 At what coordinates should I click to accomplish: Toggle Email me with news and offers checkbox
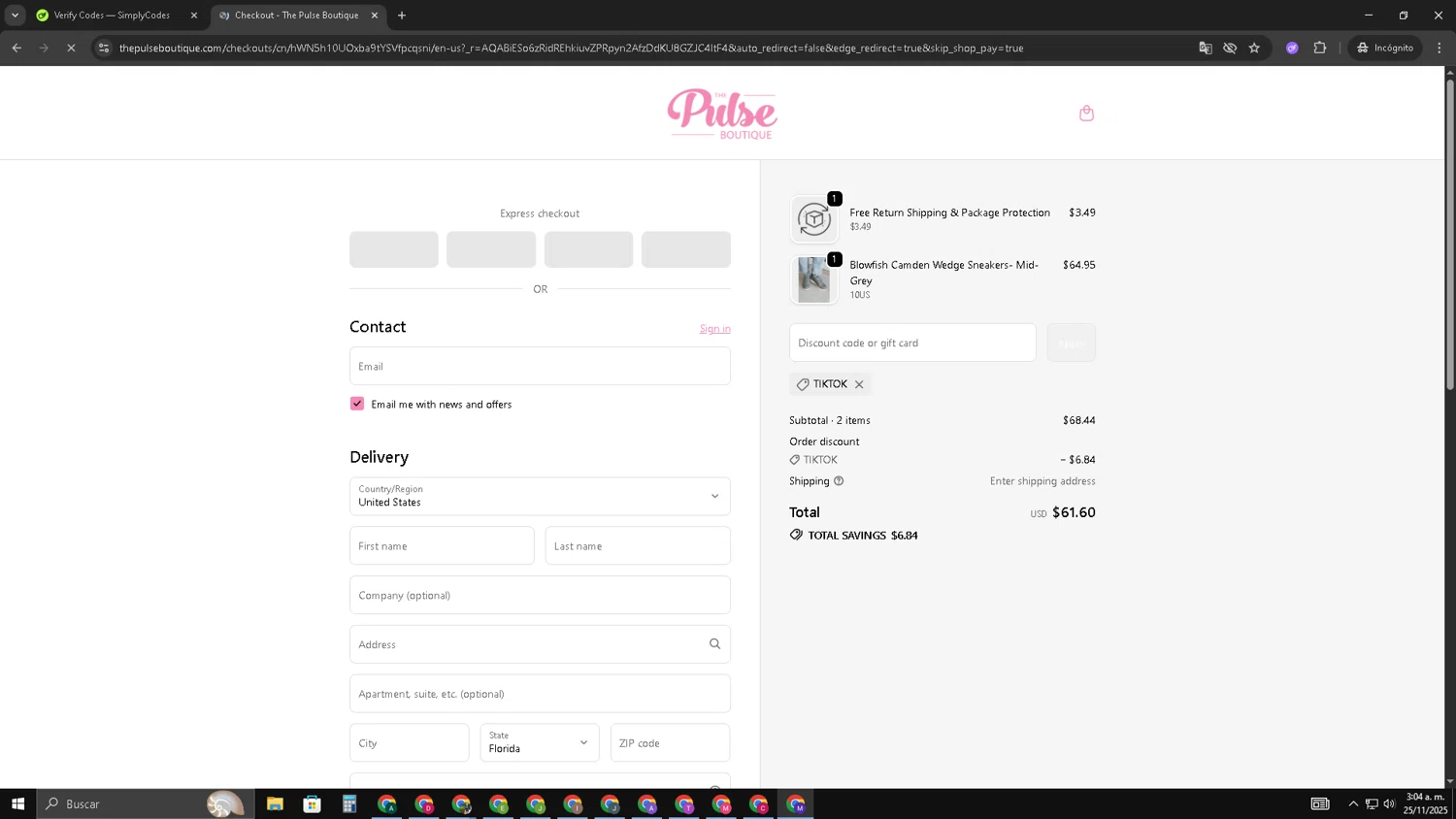coord(357,404)
